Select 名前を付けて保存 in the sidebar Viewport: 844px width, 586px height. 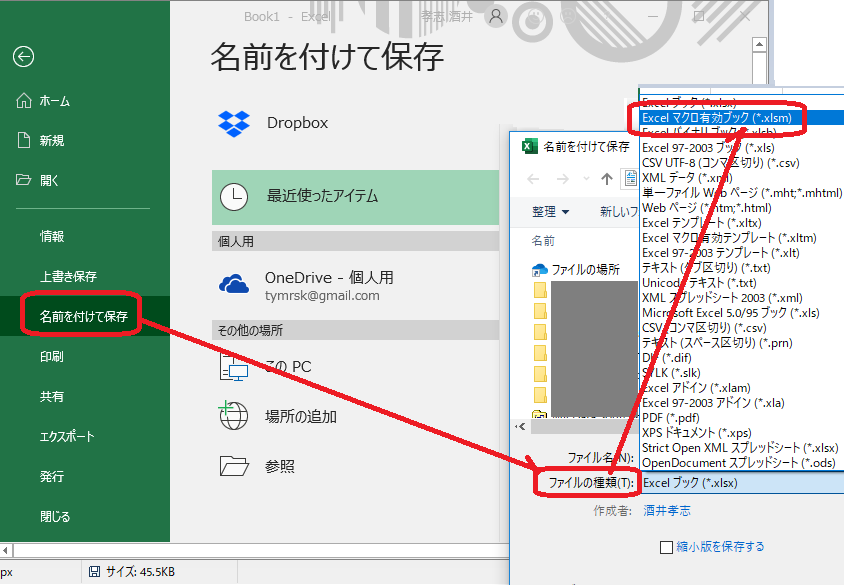click(x=83, y=316)
